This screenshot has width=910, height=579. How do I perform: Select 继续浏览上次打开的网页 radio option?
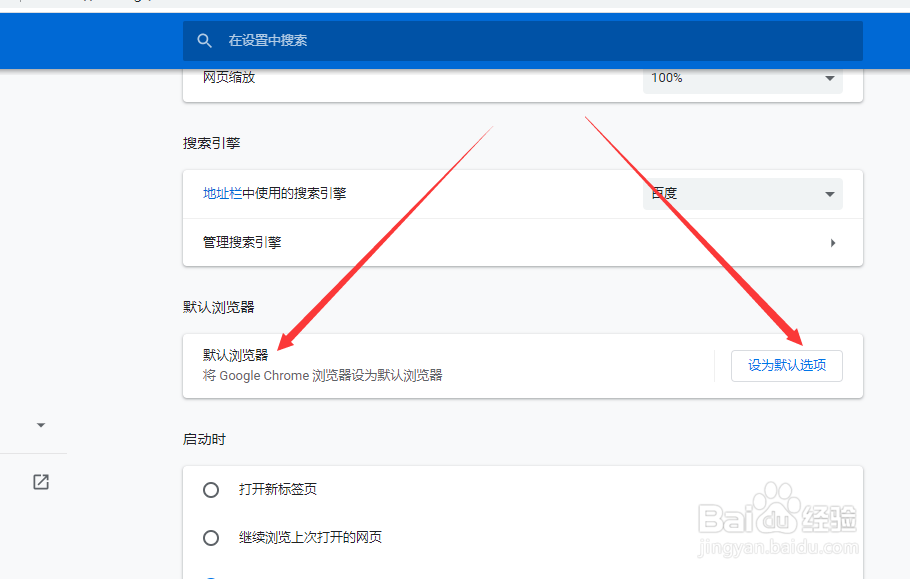coord(211,538)
